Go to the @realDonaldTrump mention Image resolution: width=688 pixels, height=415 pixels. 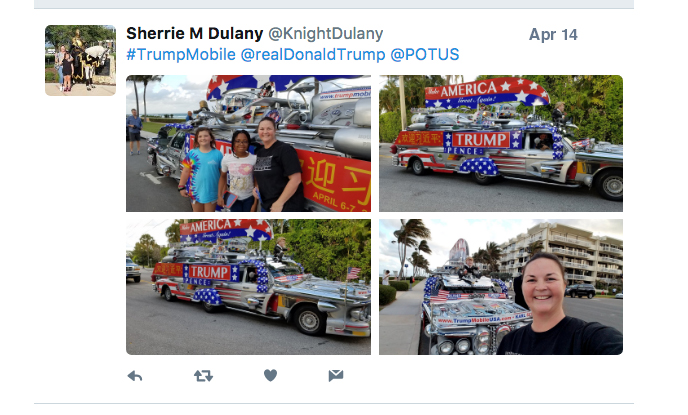click(x=313, y=54)
